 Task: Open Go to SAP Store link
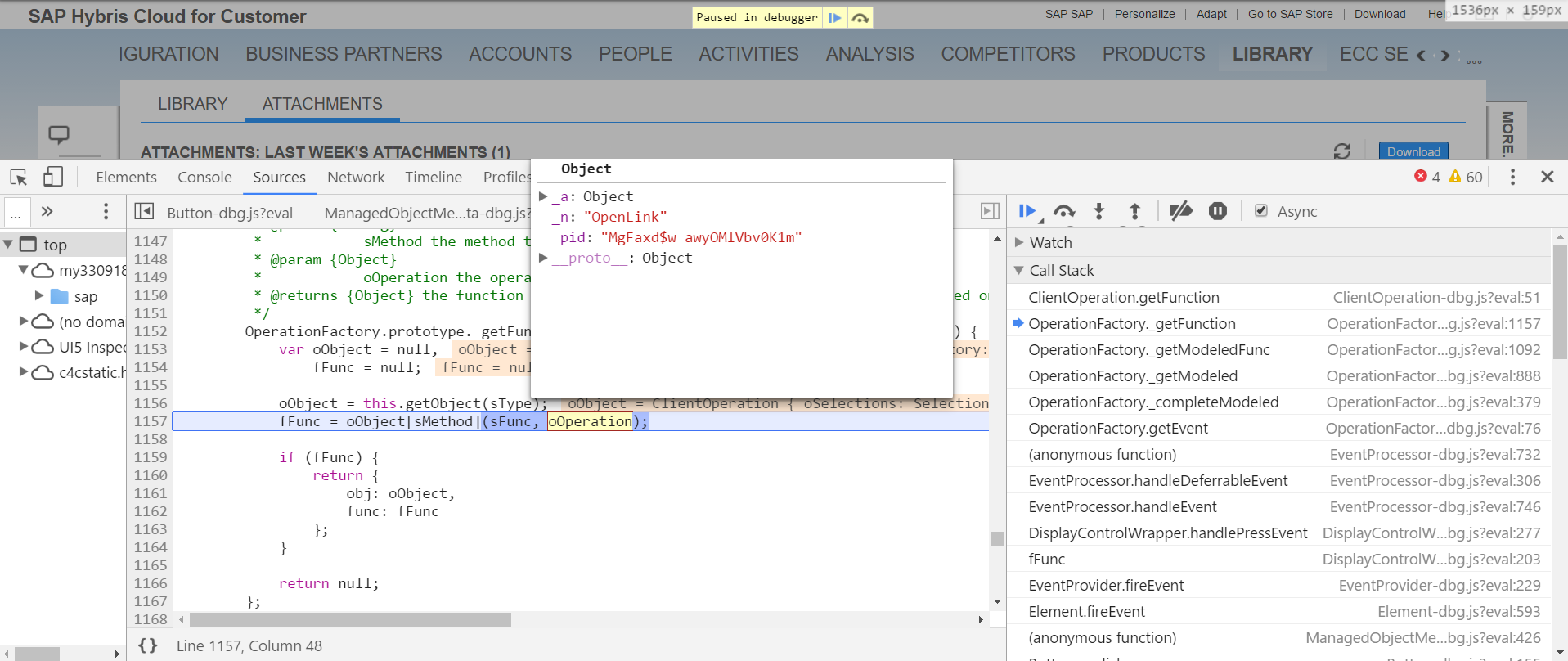(1290, 14)
